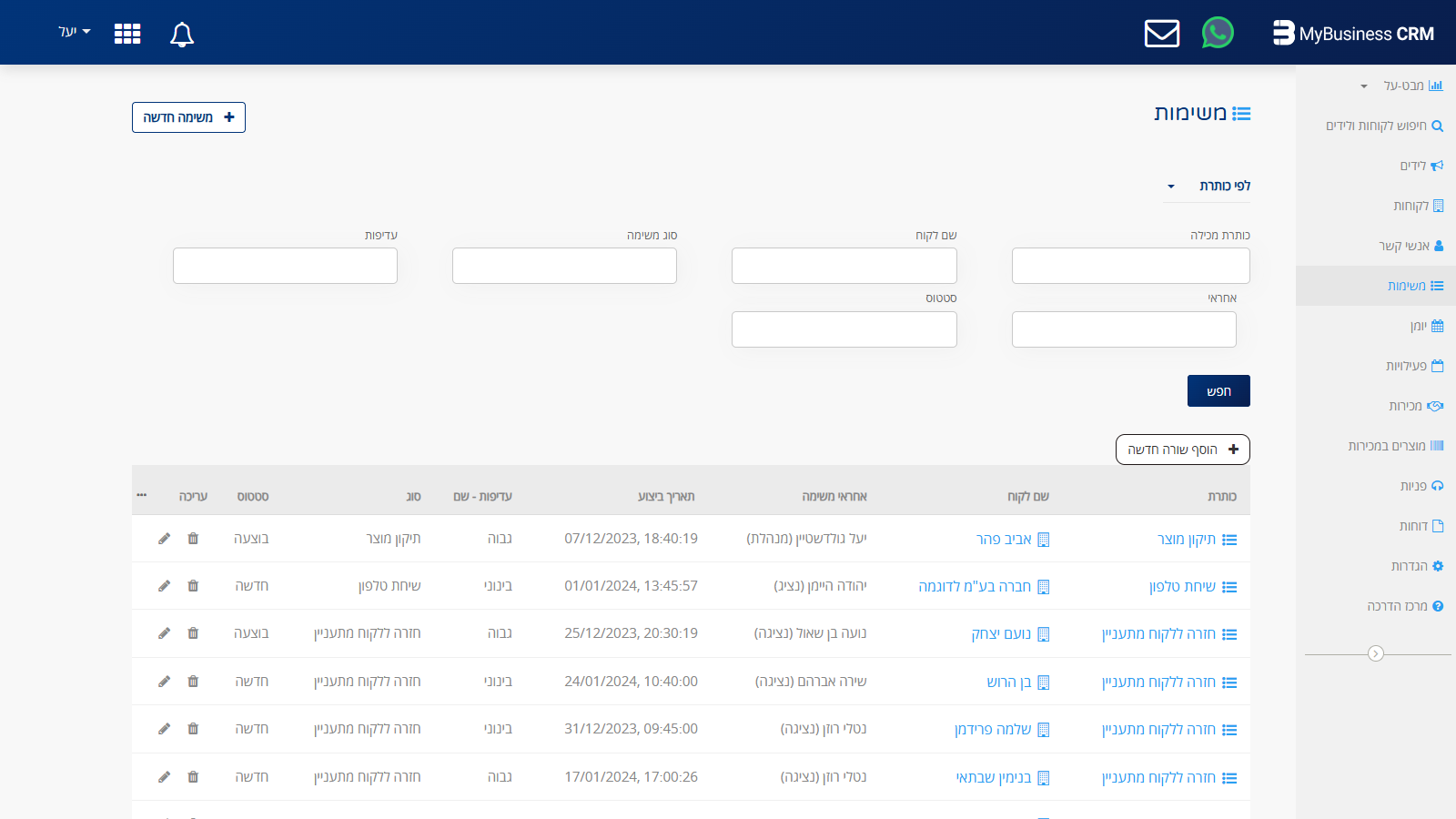Click pencil edit icon for תיקון מוצר row
1456x819 pixels.
coord(164,539)
